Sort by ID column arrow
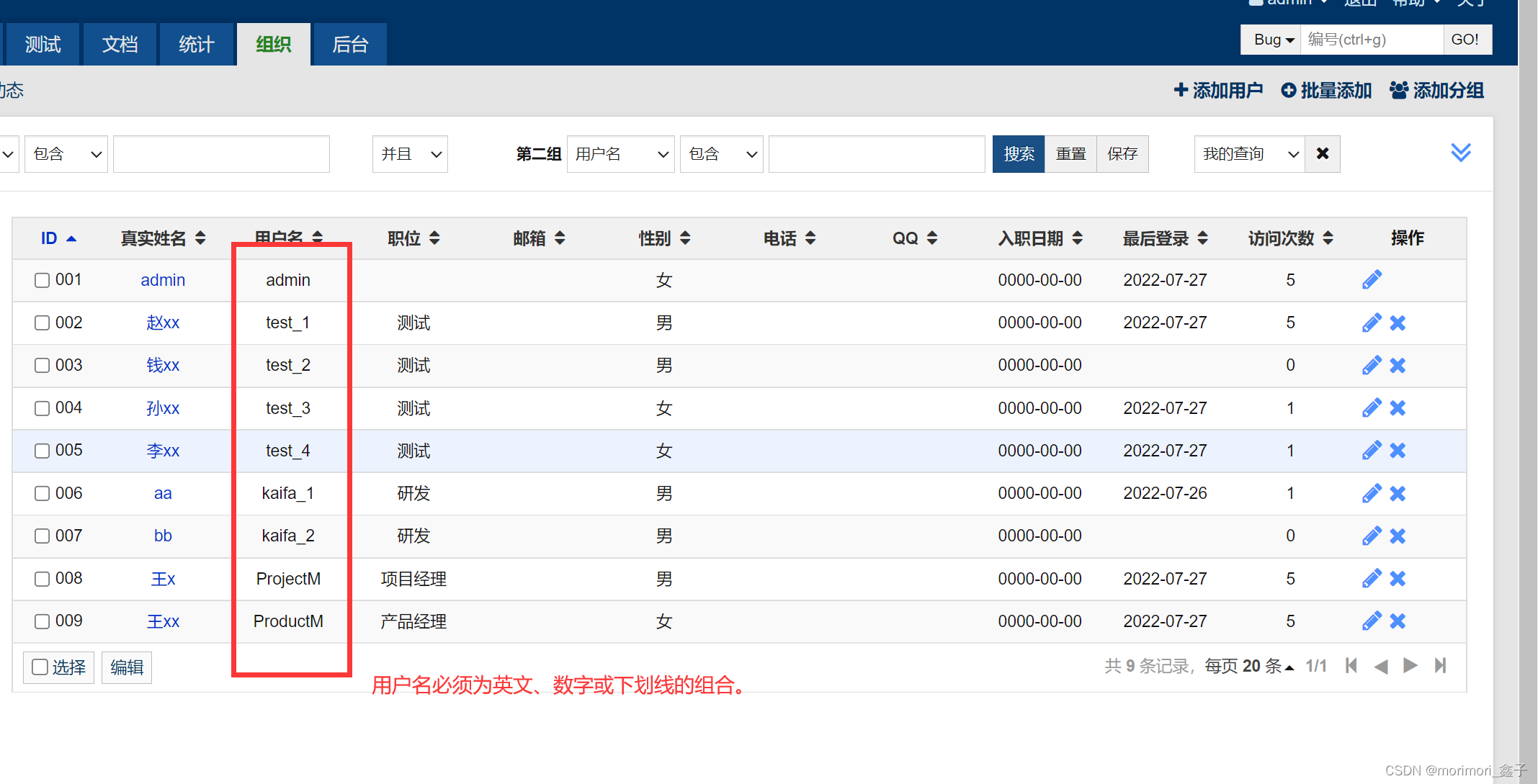 point(71,238)
